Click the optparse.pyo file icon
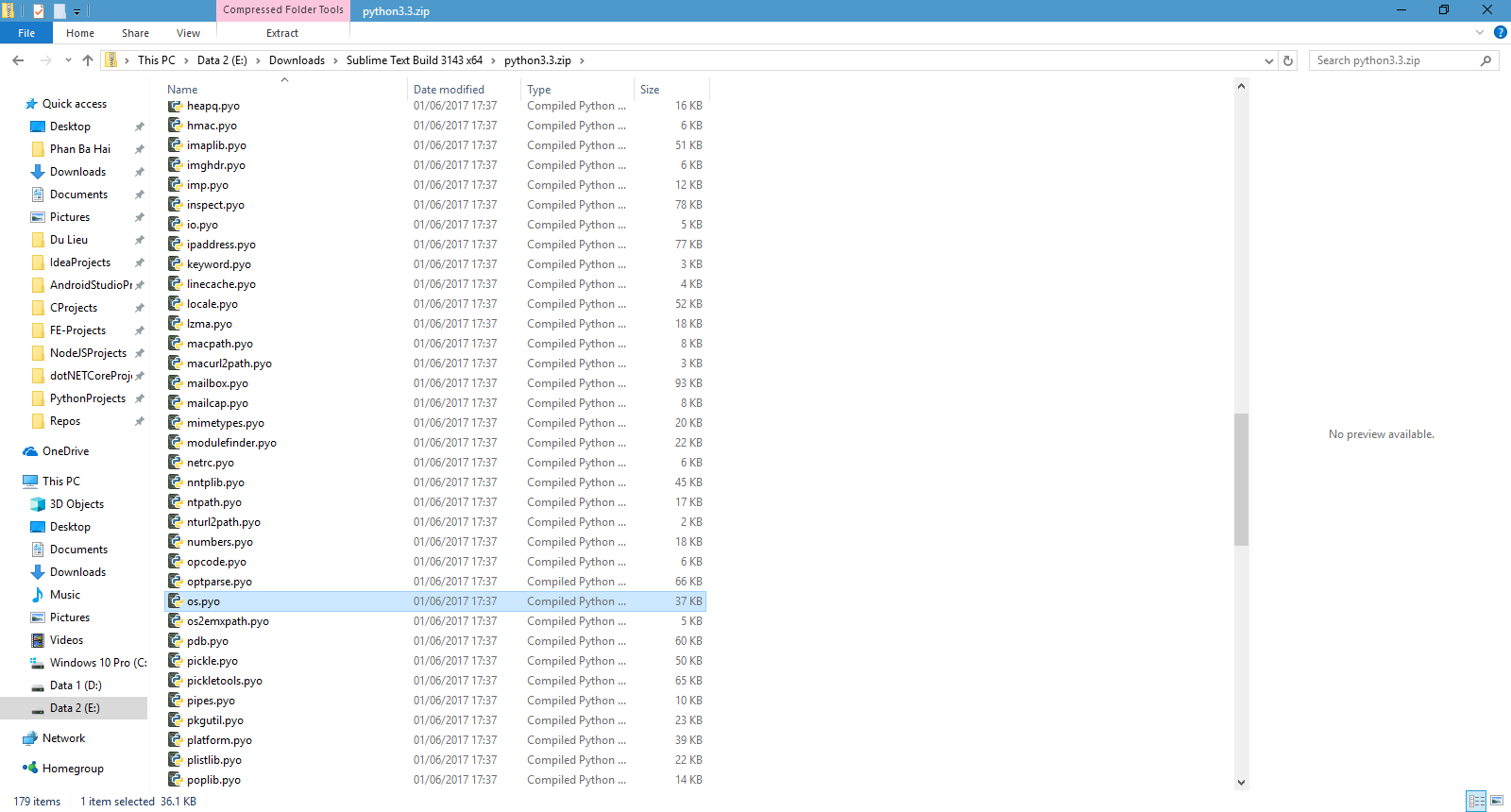 point(175,581)
